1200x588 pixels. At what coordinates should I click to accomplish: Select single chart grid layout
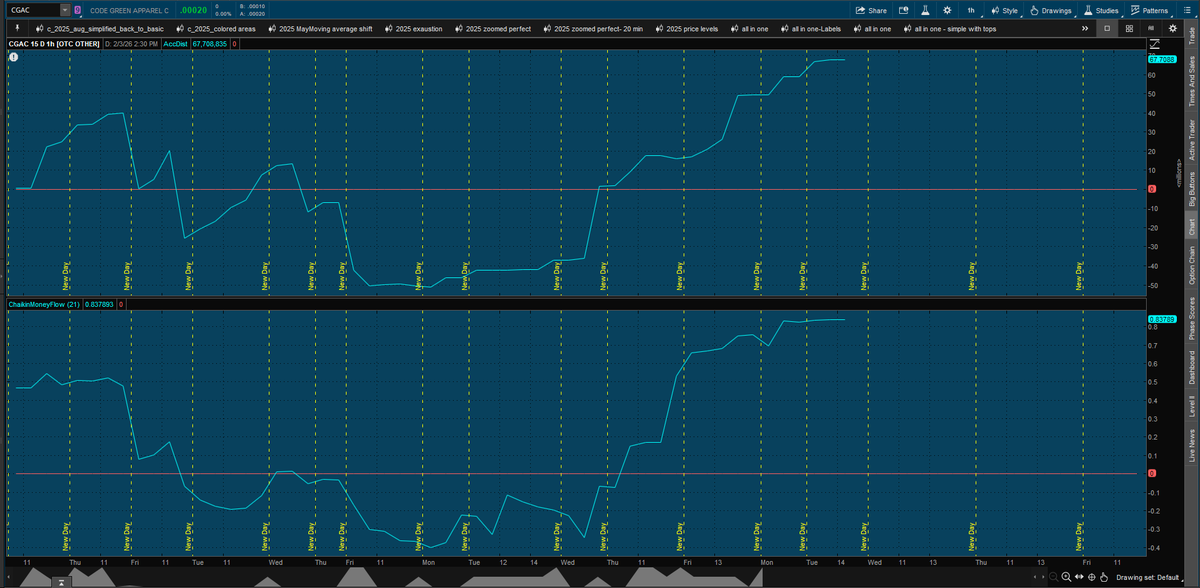coord(1107,29)
